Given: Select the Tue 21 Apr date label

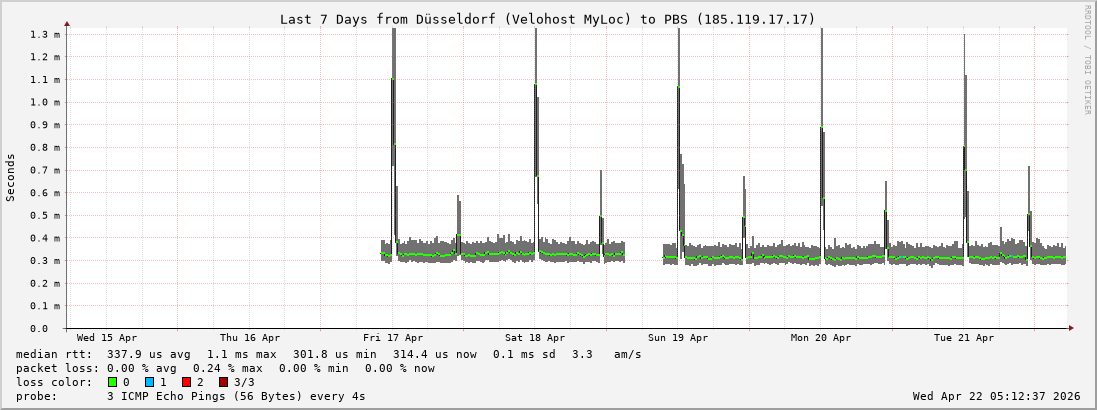Looking at the screenshot, I should 964,338.
